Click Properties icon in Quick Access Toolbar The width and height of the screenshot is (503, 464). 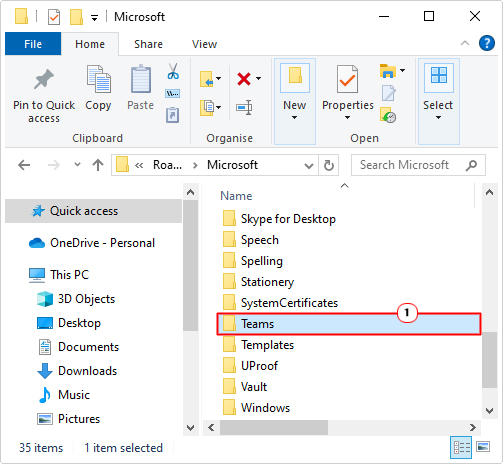click(x=54, y=17)
